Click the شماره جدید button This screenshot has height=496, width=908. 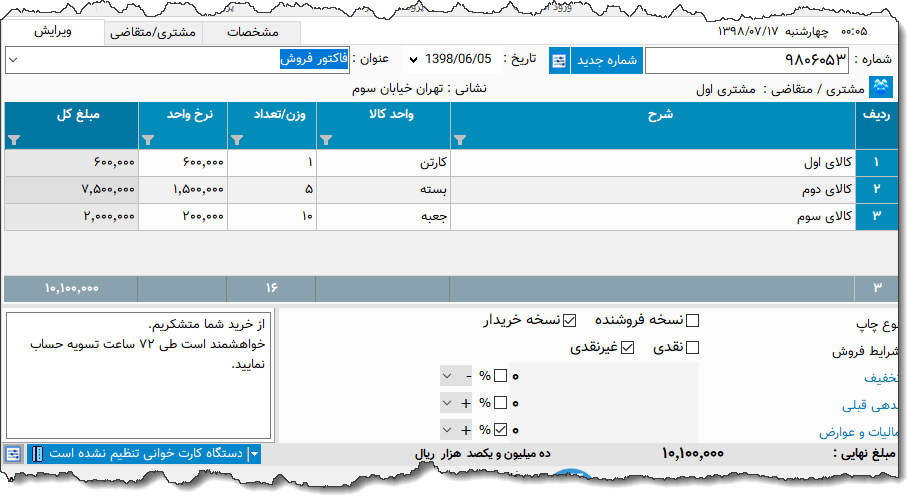[x=607, y=61]
